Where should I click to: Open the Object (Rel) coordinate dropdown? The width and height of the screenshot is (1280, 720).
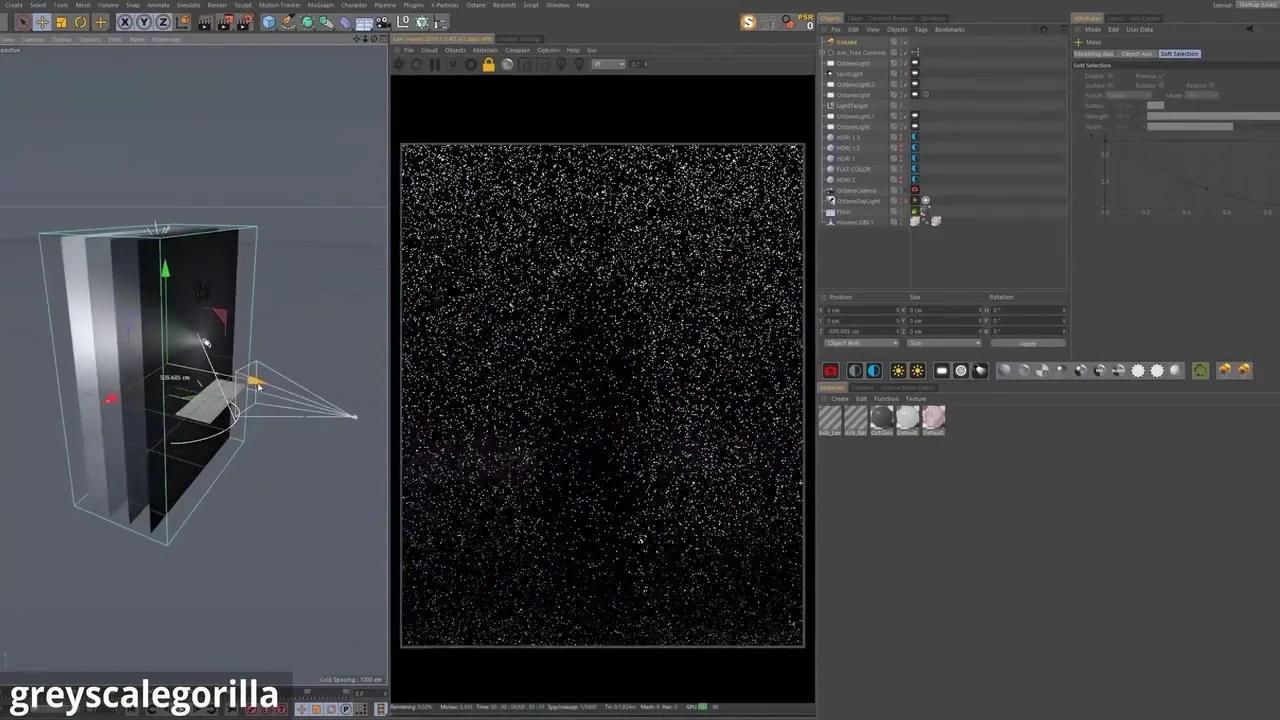[x=861, y=343]
